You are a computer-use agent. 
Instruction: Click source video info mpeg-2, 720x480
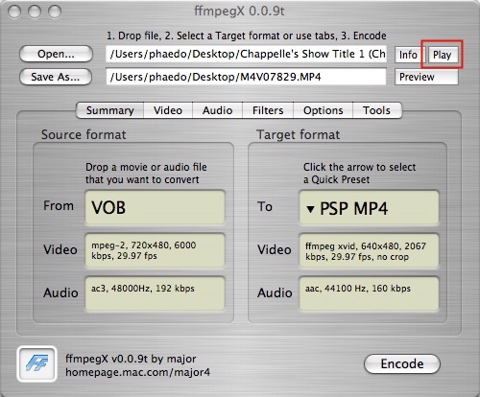pyautogui.click(x=155, y=251)
